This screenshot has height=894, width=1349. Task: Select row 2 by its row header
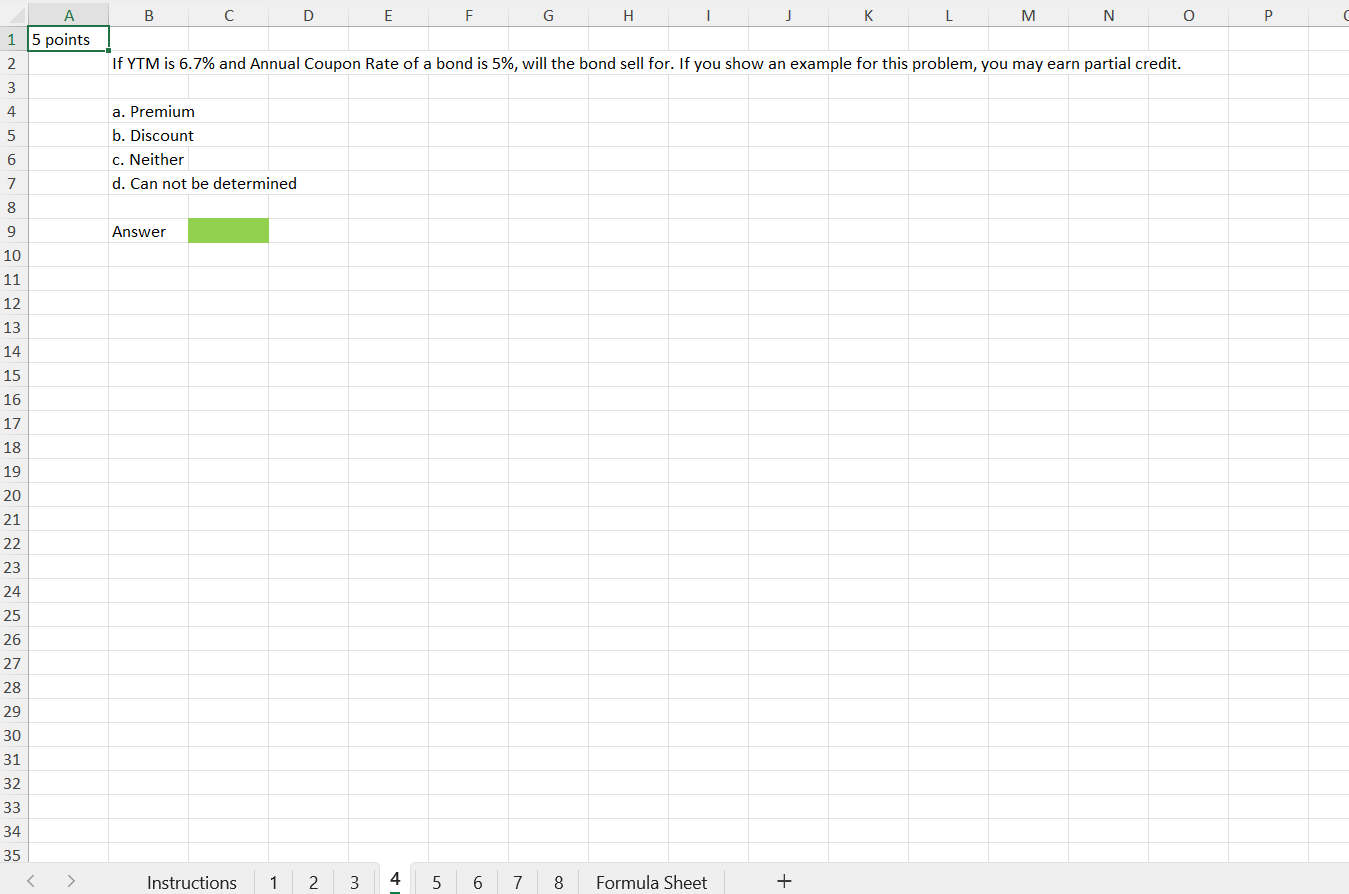[14, 63]
